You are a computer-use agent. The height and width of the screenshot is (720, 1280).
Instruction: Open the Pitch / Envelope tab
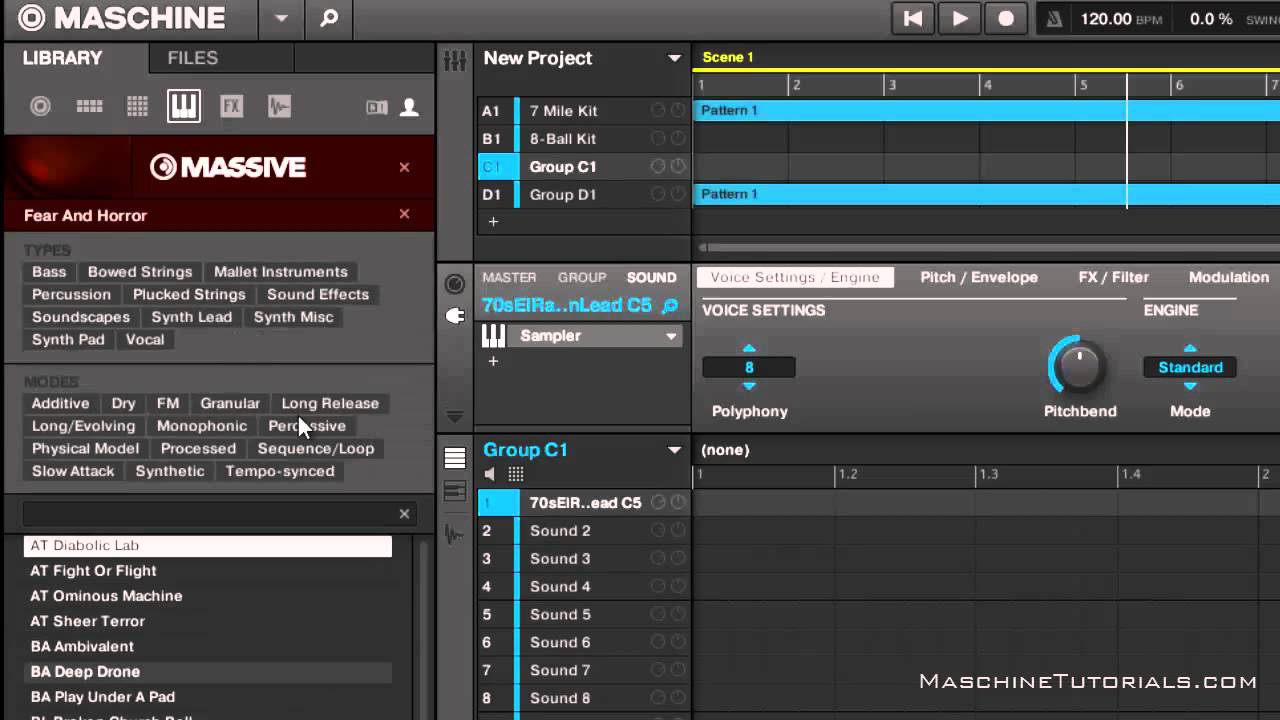(x=979, y=278)
